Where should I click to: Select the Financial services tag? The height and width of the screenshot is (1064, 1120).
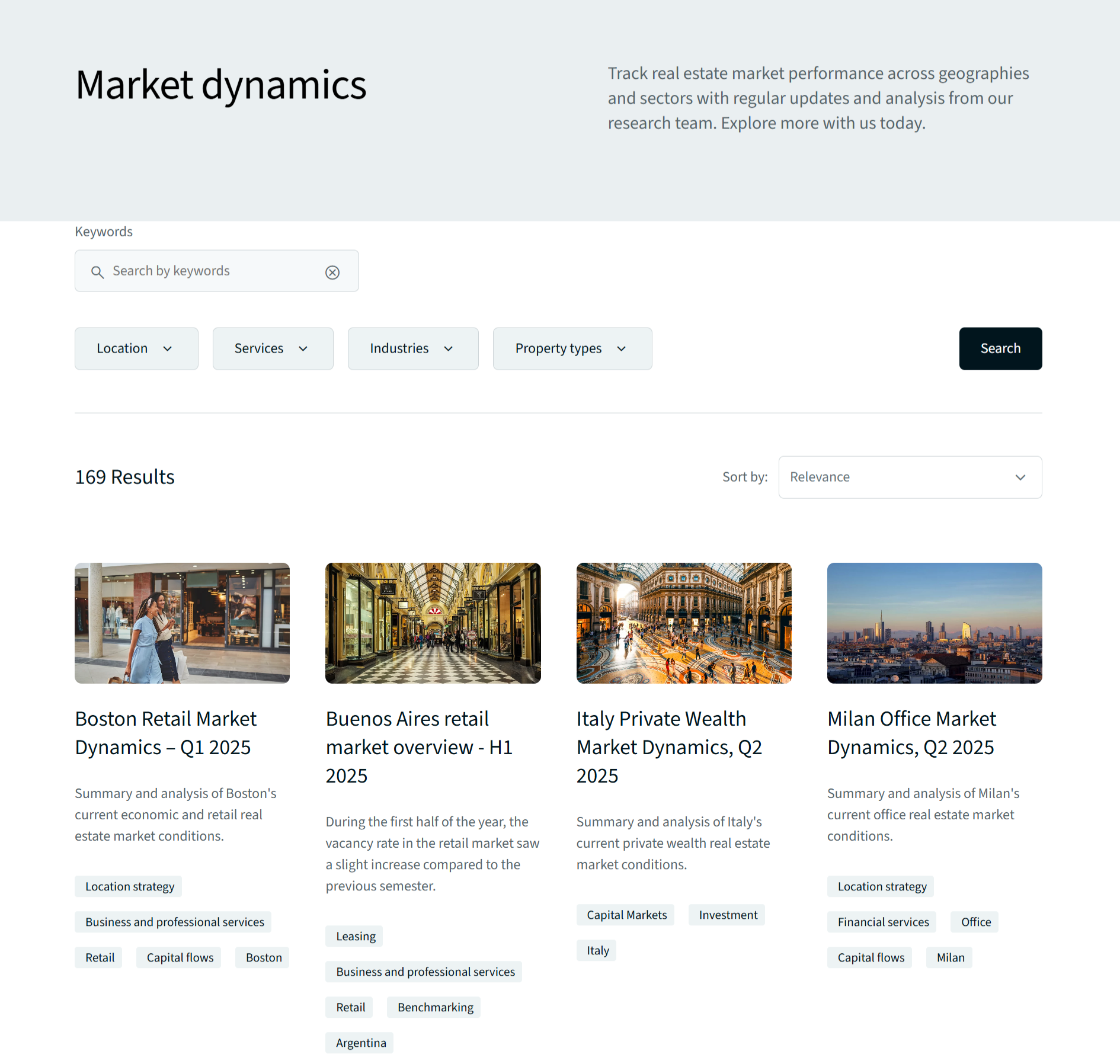[882, 922]
